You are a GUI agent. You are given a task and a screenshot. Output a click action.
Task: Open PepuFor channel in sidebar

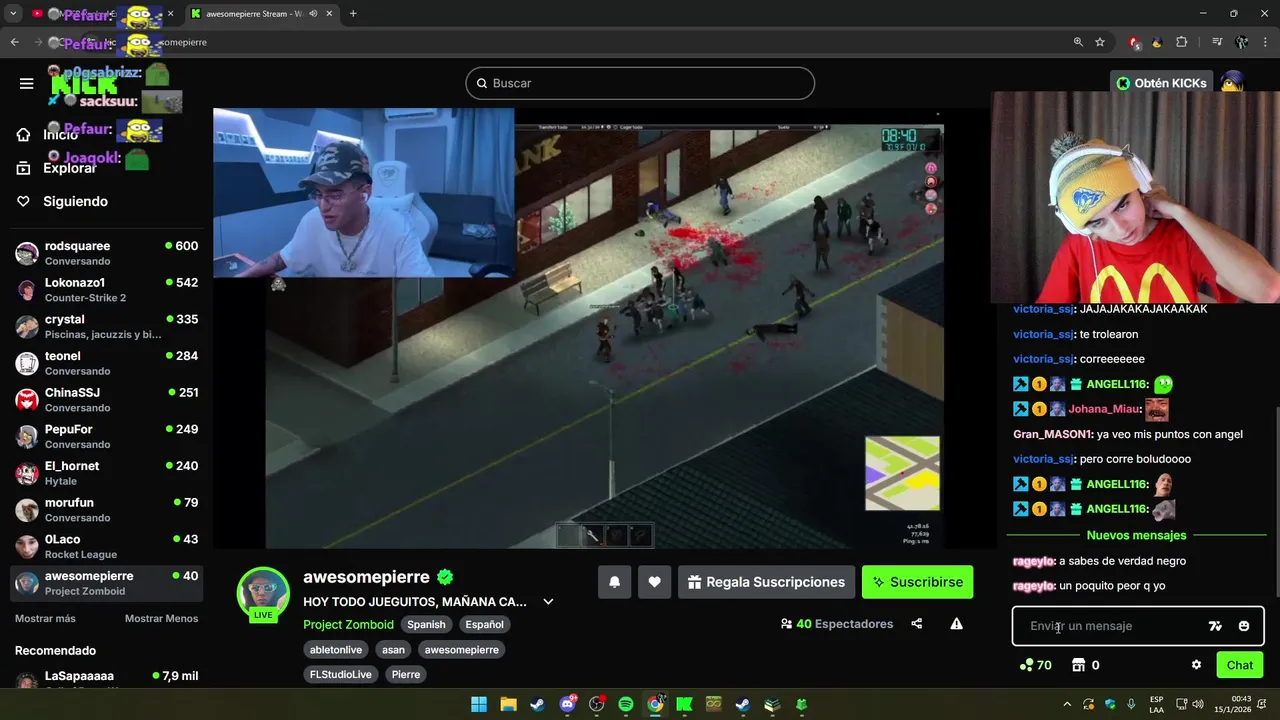[x=106, y=436]
